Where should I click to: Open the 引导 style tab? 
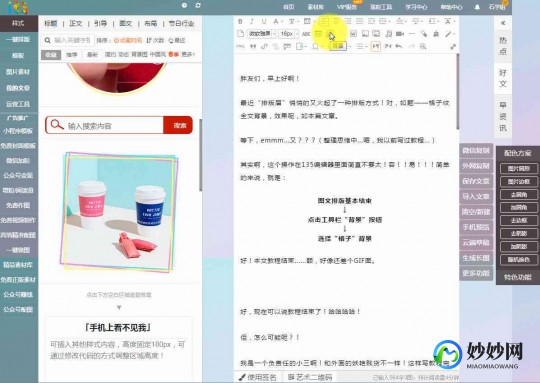(101, 23)
